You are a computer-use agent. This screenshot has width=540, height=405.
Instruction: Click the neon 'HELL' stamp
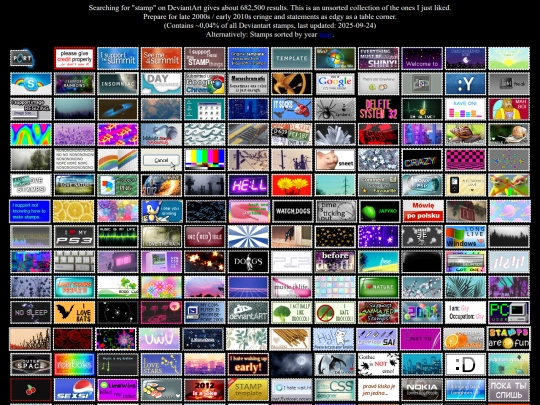pos(248,186)
